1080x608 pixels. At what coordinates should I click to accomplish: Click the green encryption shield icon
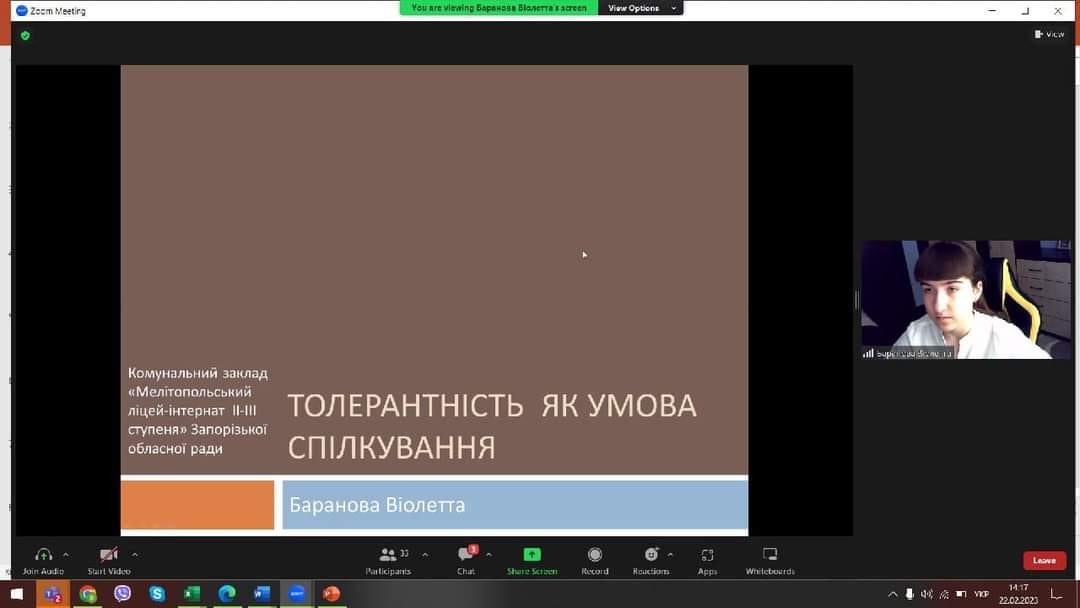(25, 35)
